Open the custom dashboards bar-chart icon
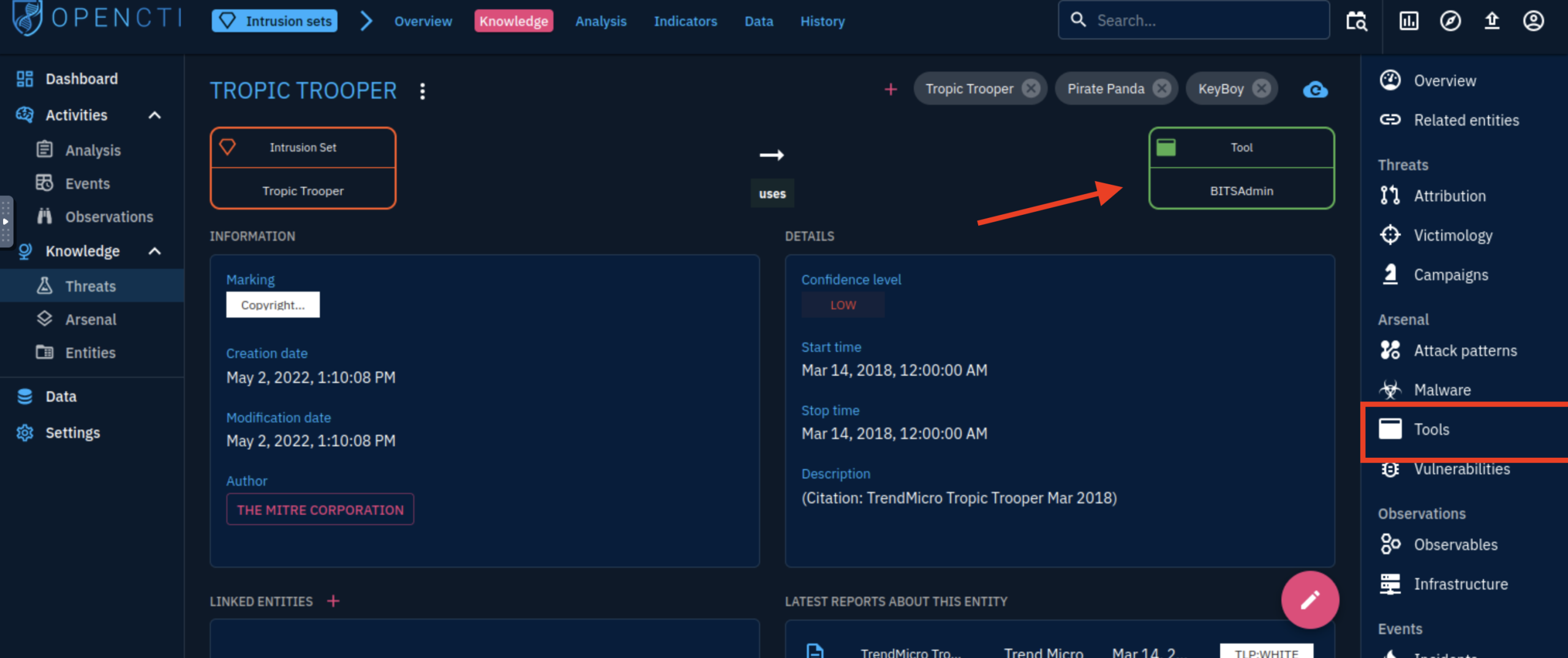Image resolution: width=1568 pixels, height=658 pixels. click(1409, 21)
